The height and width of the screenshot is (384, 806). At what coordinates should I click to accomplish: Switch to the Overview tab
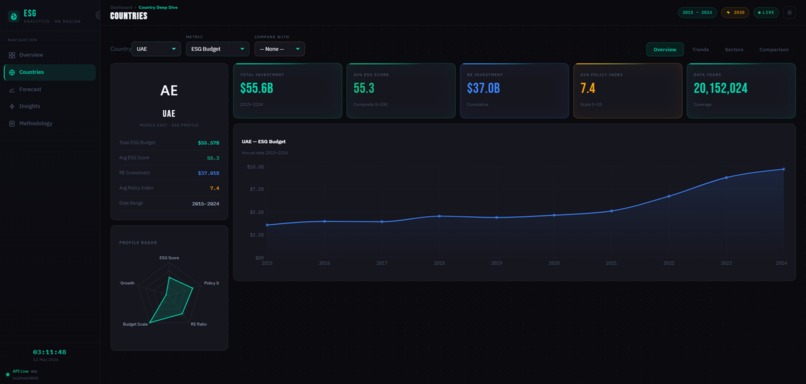665,49
